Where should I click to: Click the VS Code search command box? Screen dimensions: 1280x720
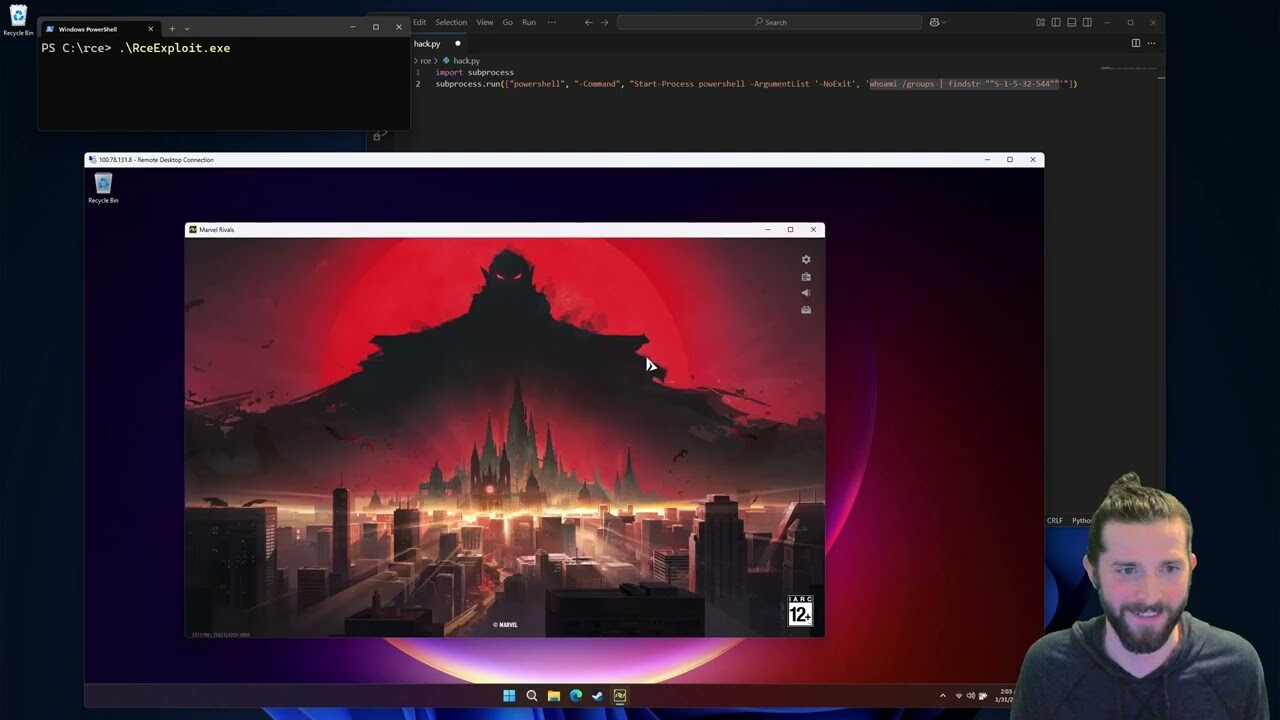click(770, 22)
